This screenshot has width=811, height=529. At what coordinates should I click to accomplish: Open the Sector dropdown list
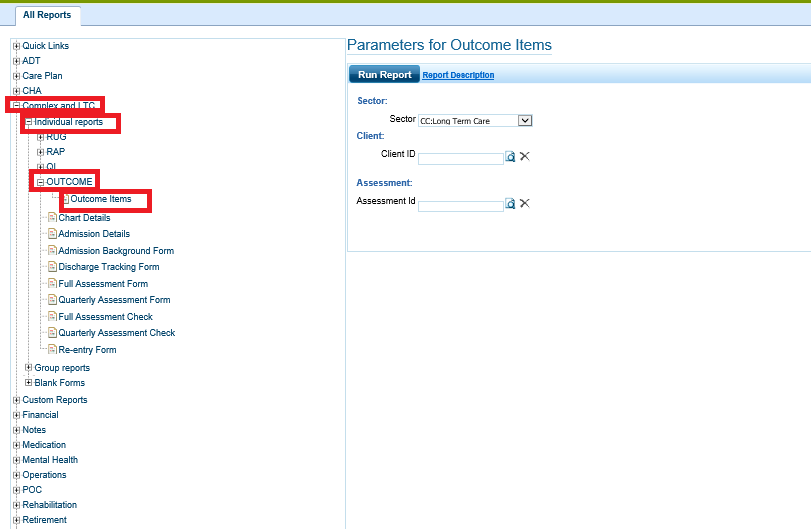(x=525, y=120)
